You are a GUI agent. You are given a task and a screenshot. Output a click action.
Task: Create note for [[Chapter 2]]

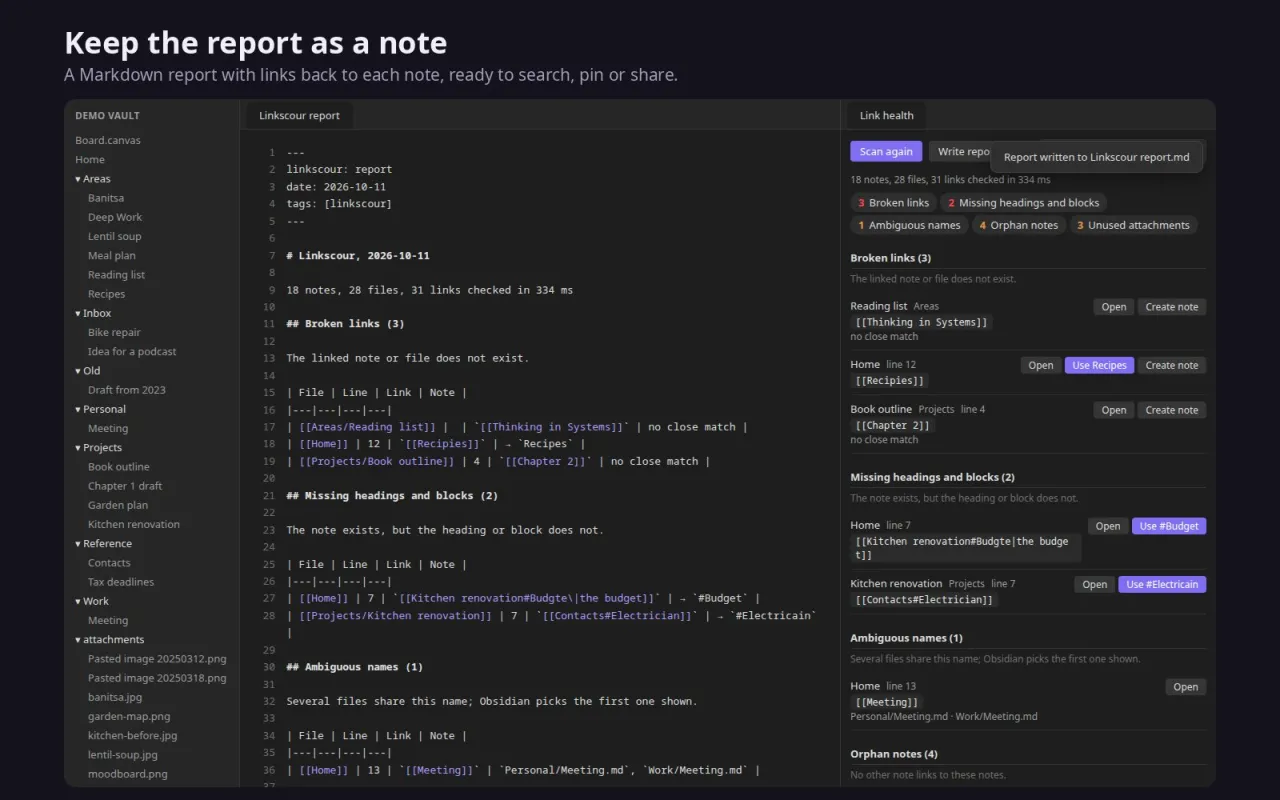[1172, 410]
